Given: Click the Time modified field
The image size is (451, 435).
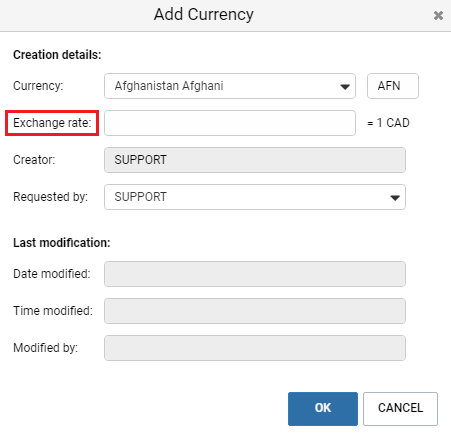Looking at the screenshot, I should click(x=255, y=311).
